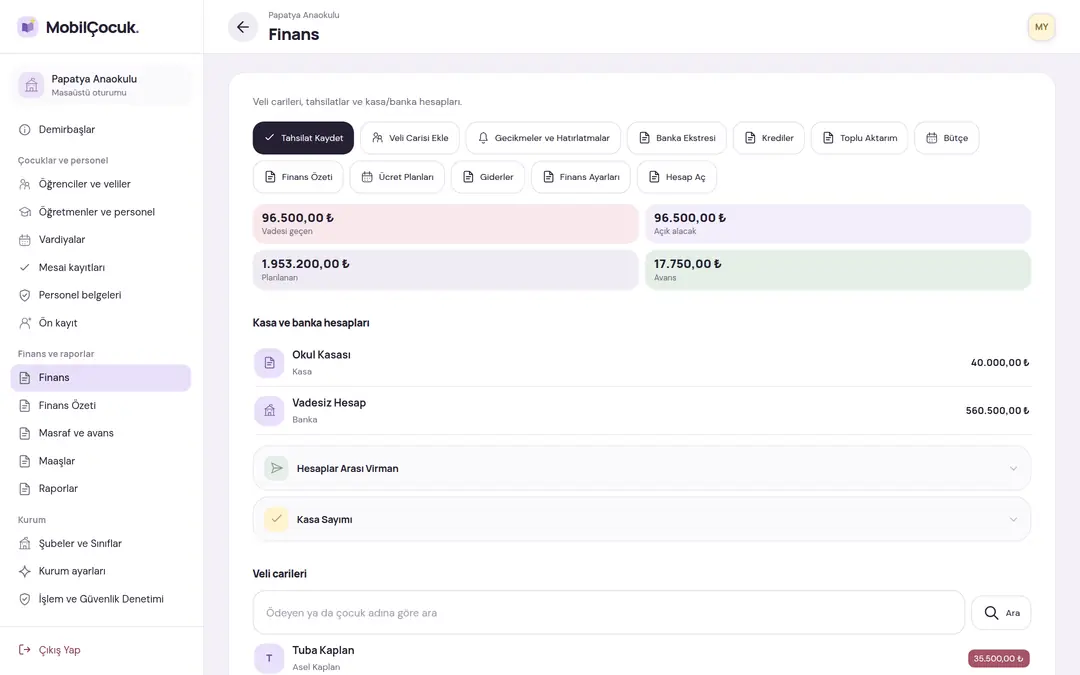Viewport: 1080px width, 675px height.
Task: Click the Kasa Sayımı check icon
Action: tap(276, 519)
